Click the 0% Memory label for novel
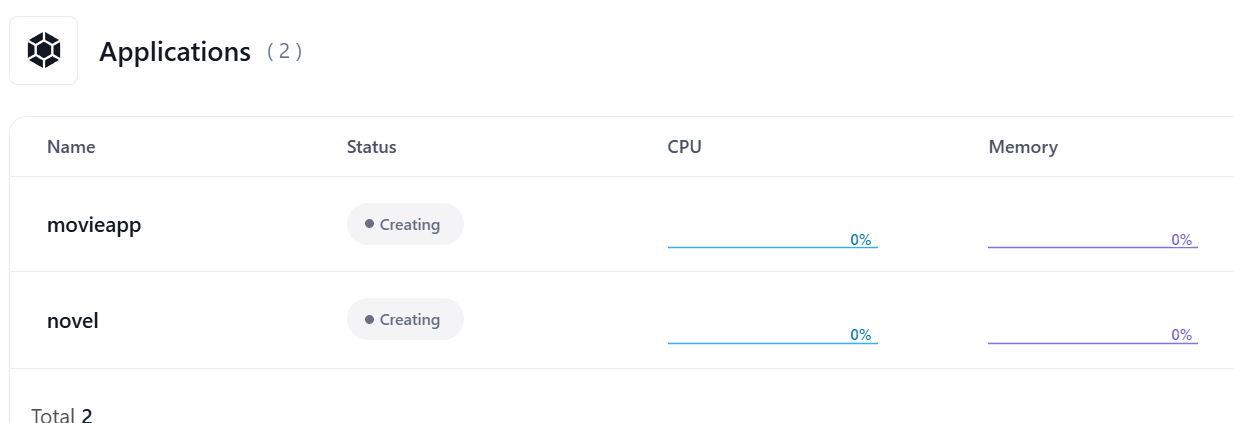 click(1182, 335)
